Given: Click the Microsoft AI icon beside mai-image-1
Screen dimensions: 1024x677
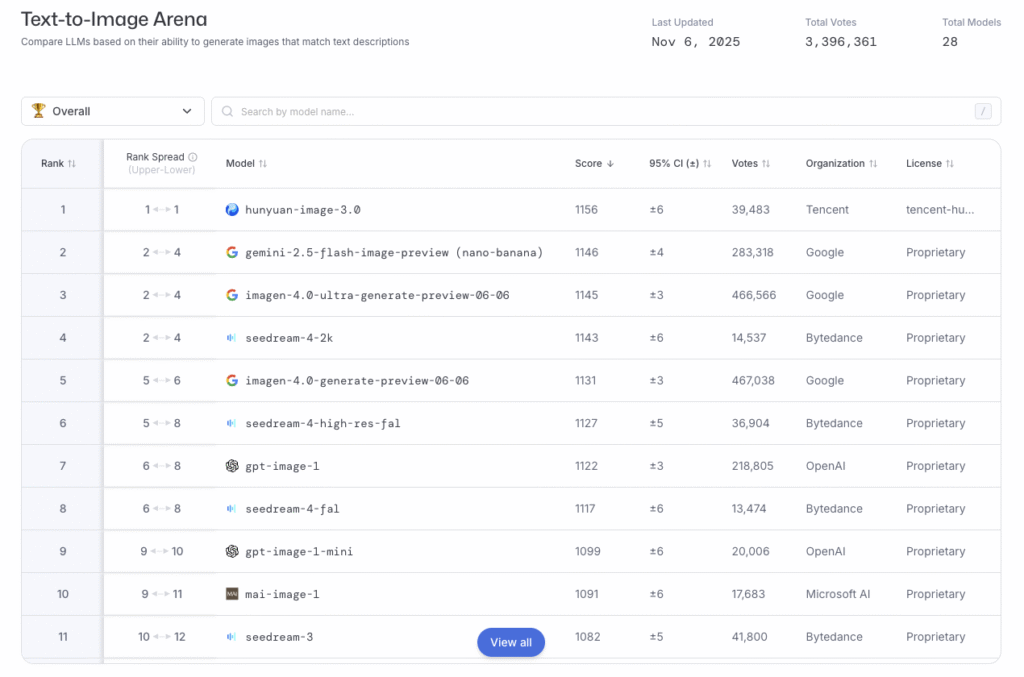Looking at the screenshot, I should tap(232, 594).
